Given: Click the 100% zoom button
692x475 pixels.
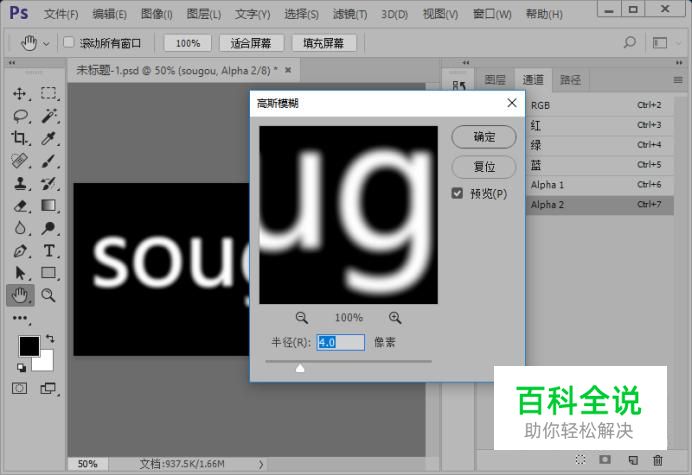Looking at the screenshot, I should click(x=188, y=43).
